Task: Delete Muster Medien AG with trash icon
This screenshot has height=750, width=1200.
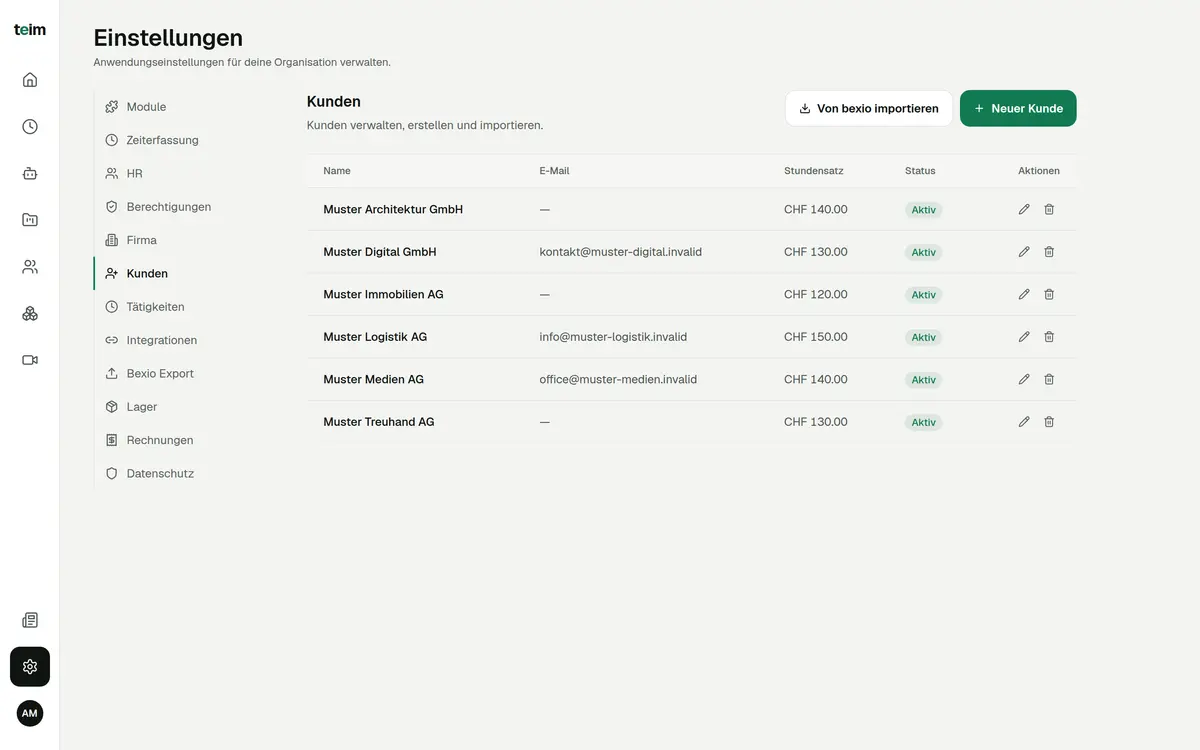Action: click(1049, 379)
